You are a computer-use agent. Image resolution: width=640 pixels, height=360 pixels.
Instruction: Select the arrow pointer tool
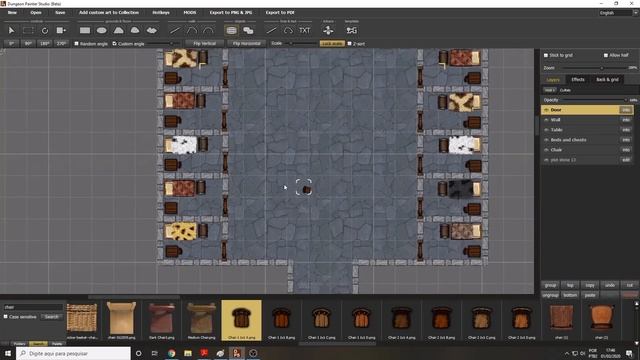click(x=11, y=31)
